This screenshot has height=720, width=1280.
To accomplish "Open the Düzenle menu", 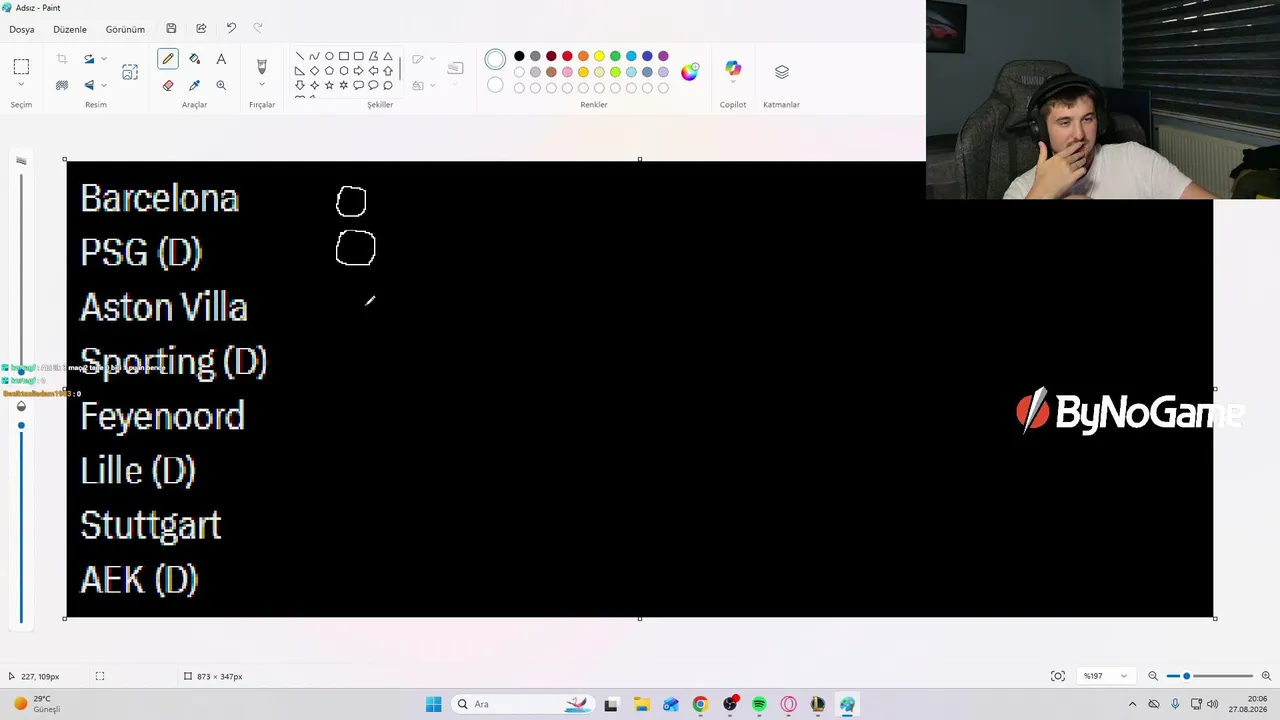I will coord(70,29).
